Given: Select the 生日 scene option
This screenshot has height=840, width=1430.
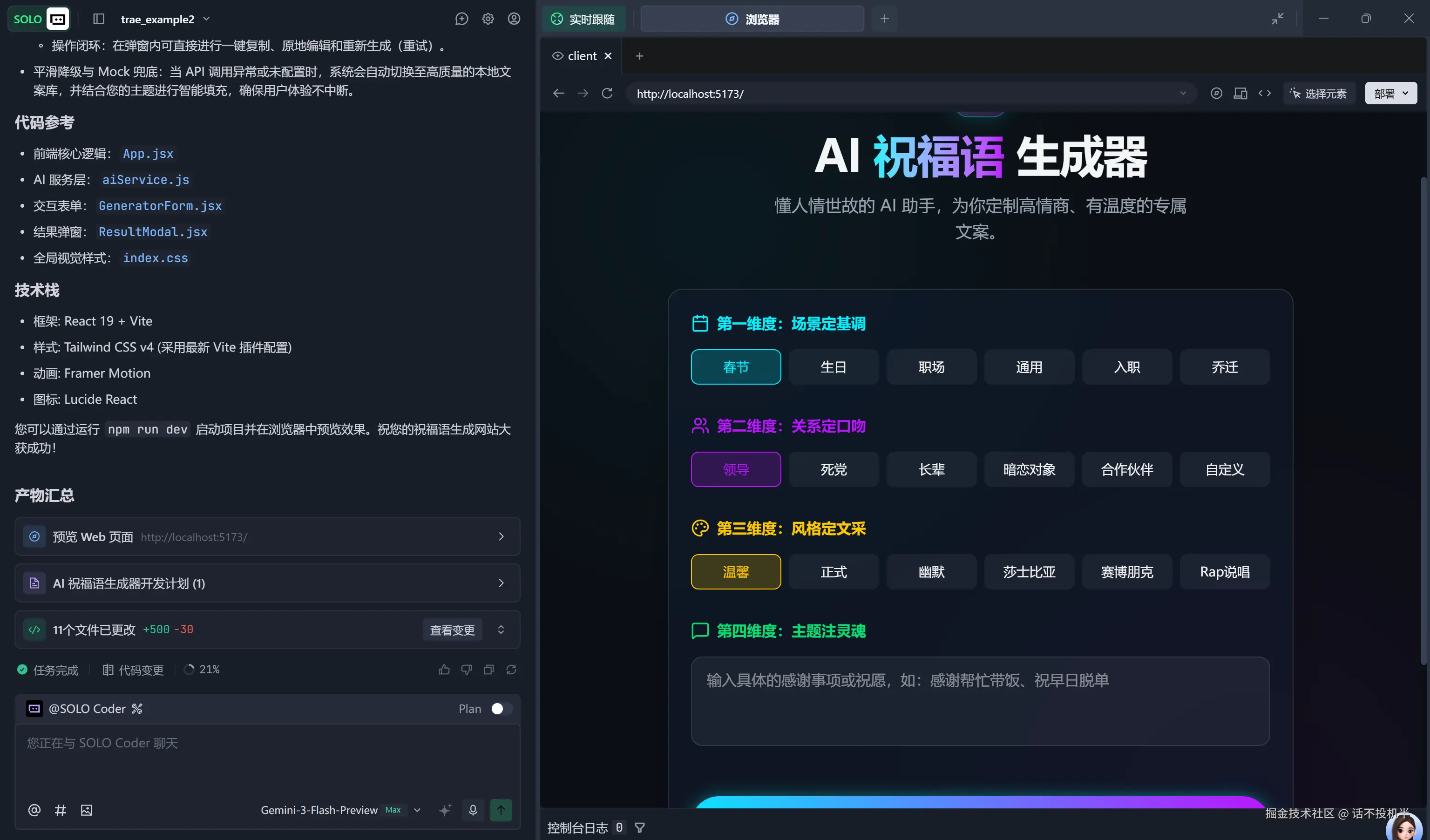Looking at the screenshot, I should pos(833,366).
